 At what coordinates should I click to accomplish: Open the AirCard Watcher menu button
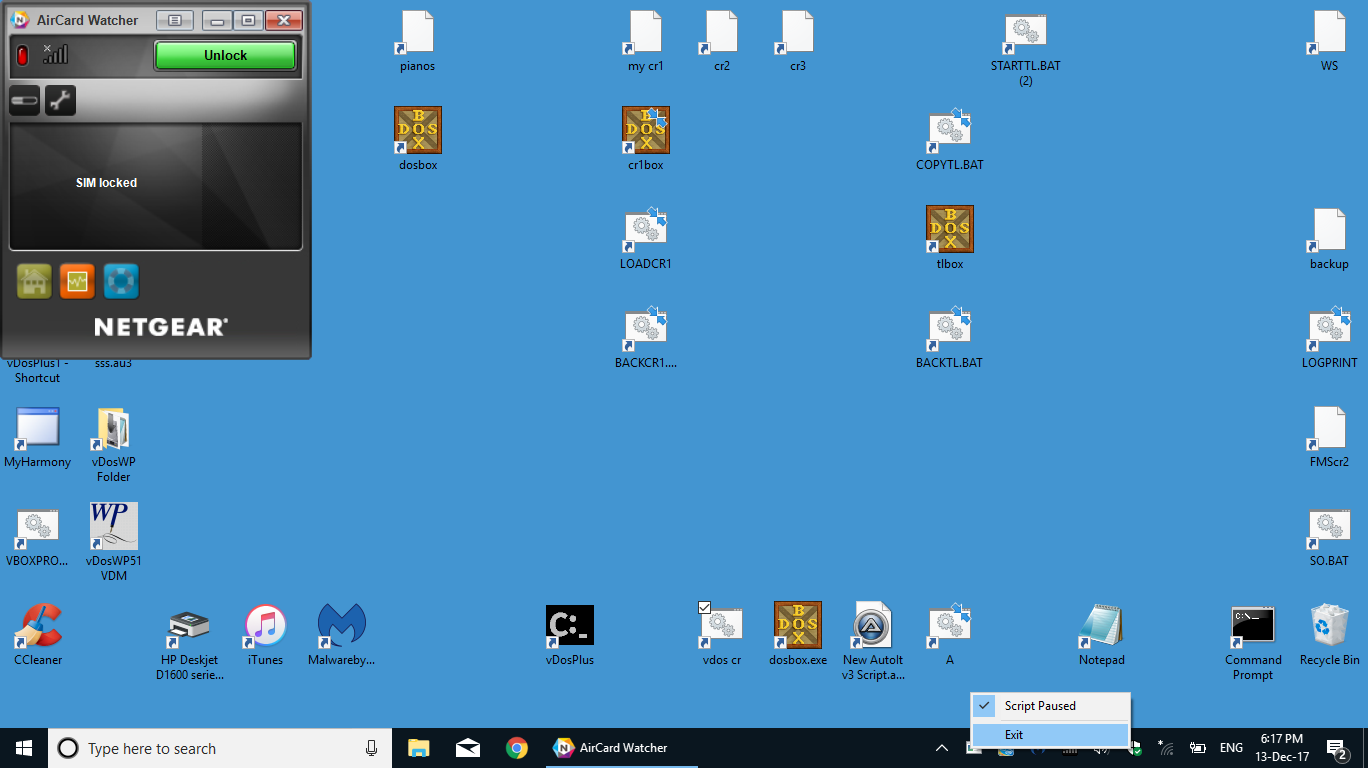click(x=175, y=20)
